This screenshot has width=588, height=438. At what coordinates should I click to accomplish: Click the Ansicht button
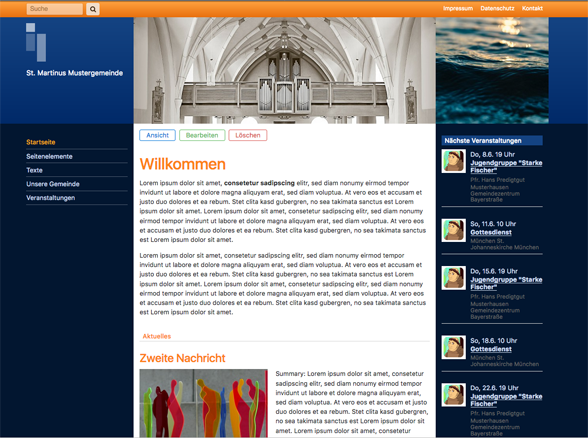(x=158, y=135)
